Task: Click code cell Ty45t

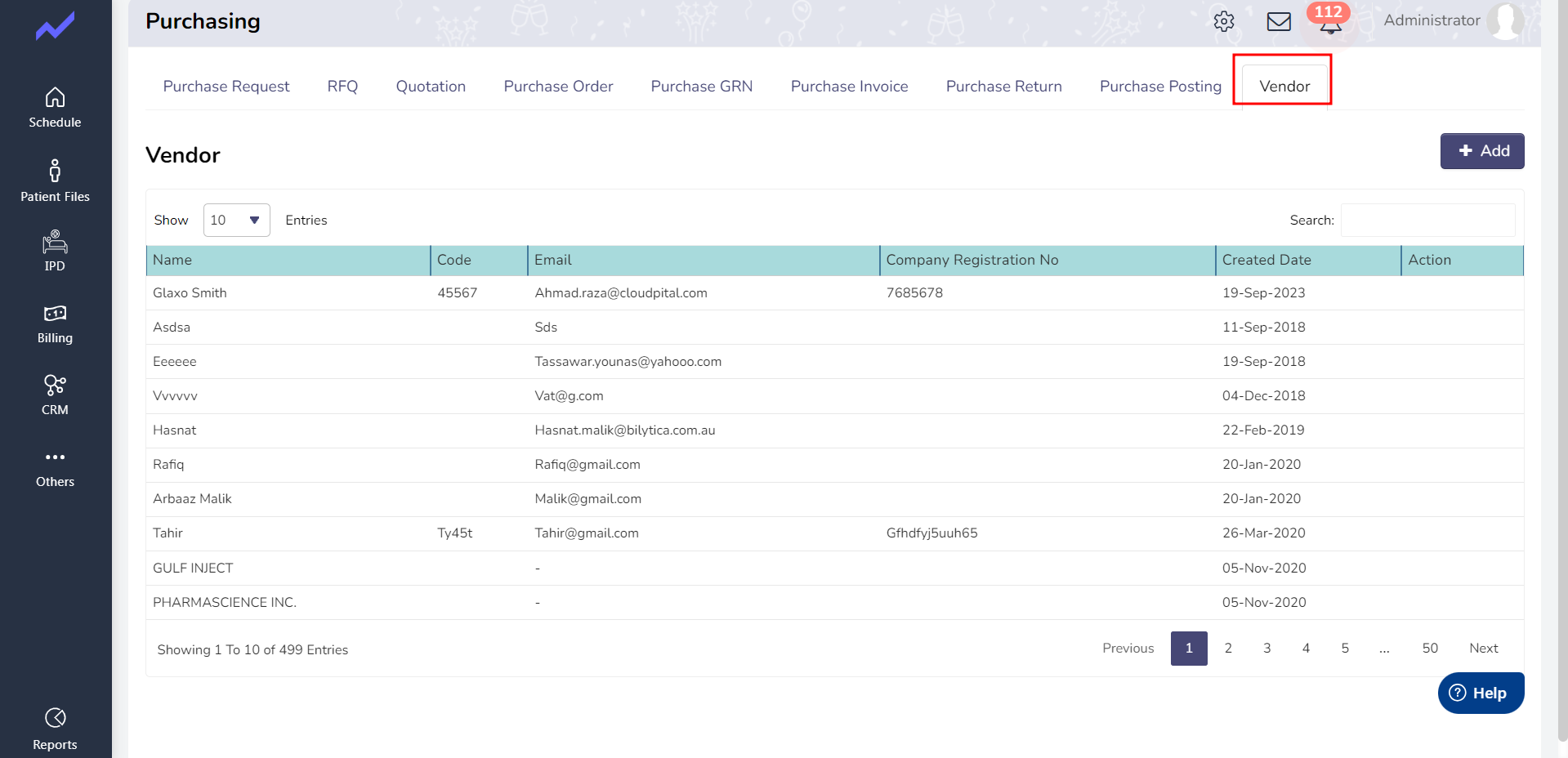Action: [x=454, y=533]
